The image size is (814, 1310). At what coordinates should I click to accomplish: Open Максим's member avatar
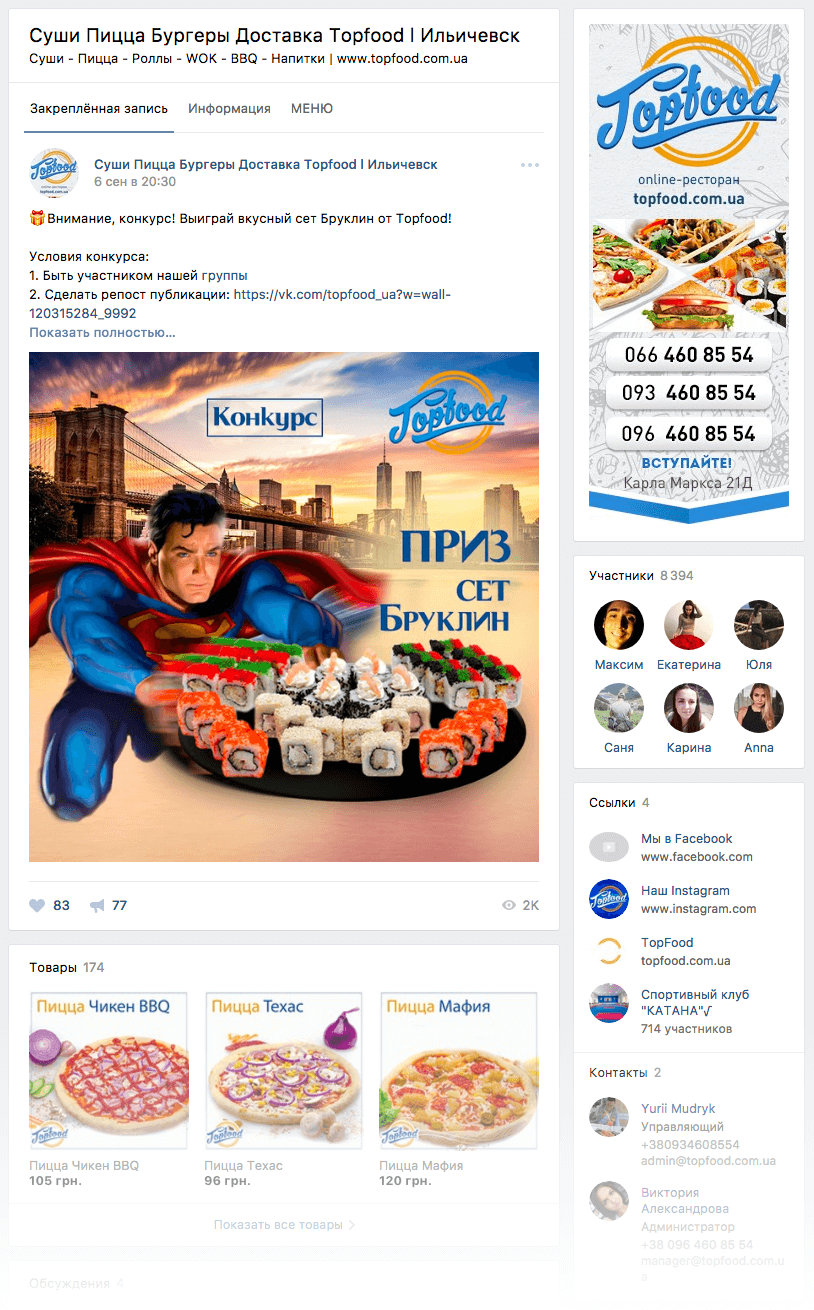click(619, 625)
